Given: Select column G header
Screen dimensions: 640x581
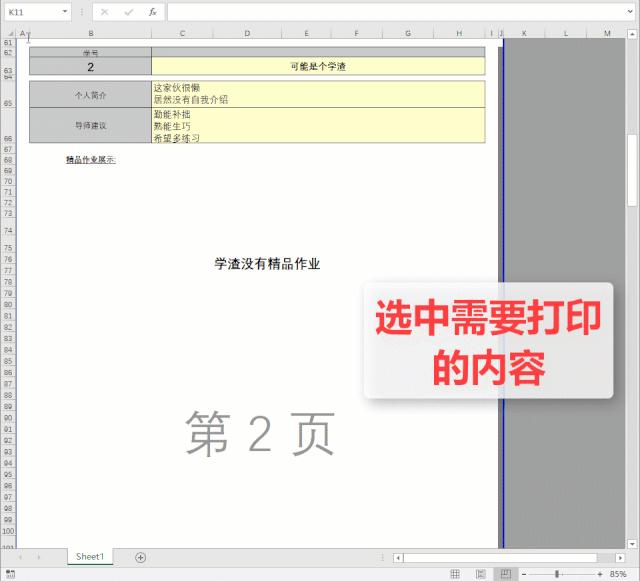Looking at the screenshot, I should pos(408,33).
